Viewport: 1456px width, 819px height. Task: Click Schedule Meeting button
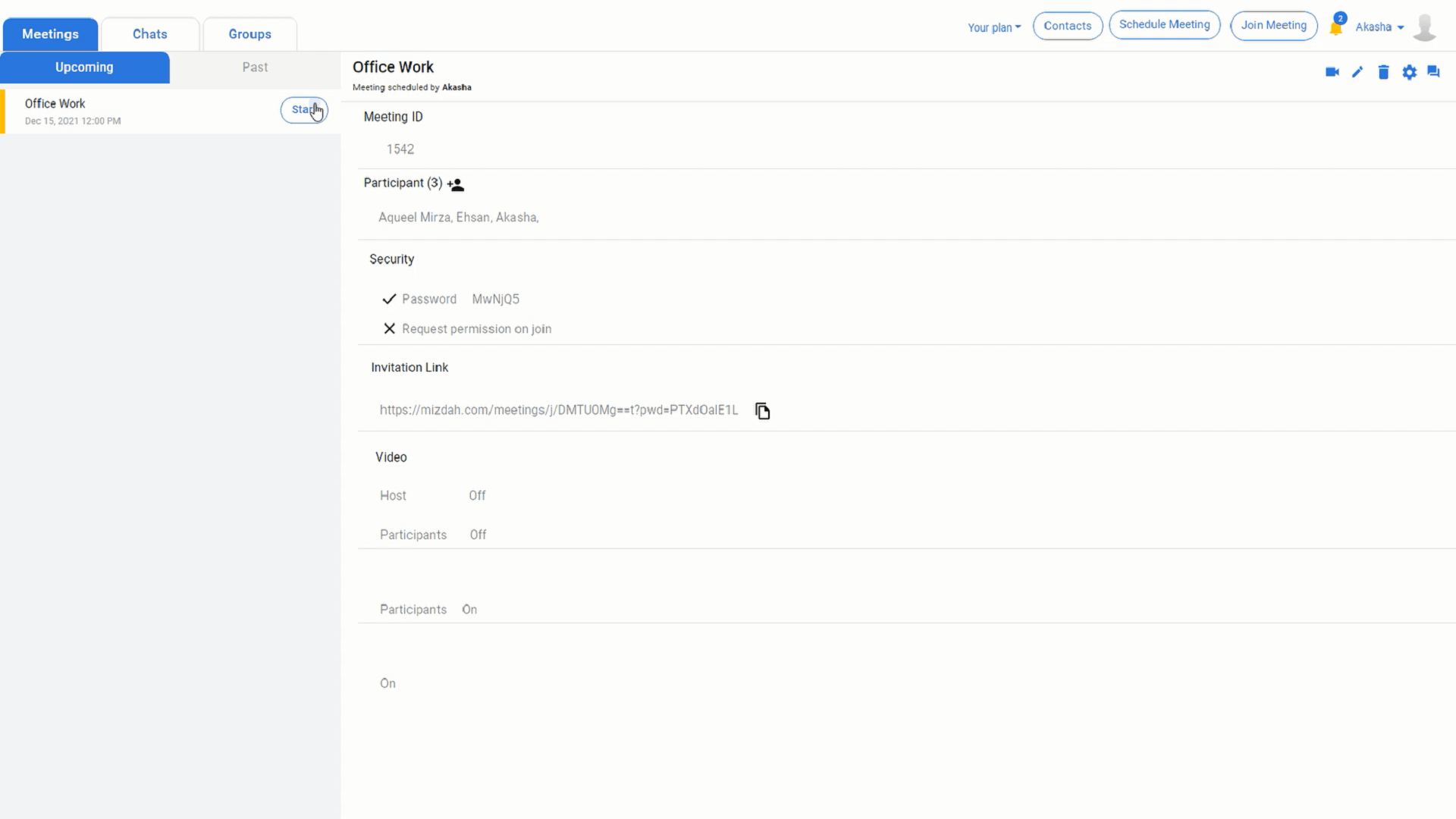[x=1164, y=25]
